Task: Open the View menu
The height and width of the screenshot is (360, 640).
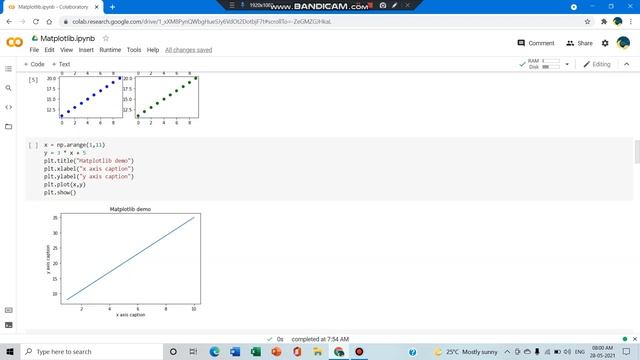Action: pyautogui.click(x=67, y=50)
